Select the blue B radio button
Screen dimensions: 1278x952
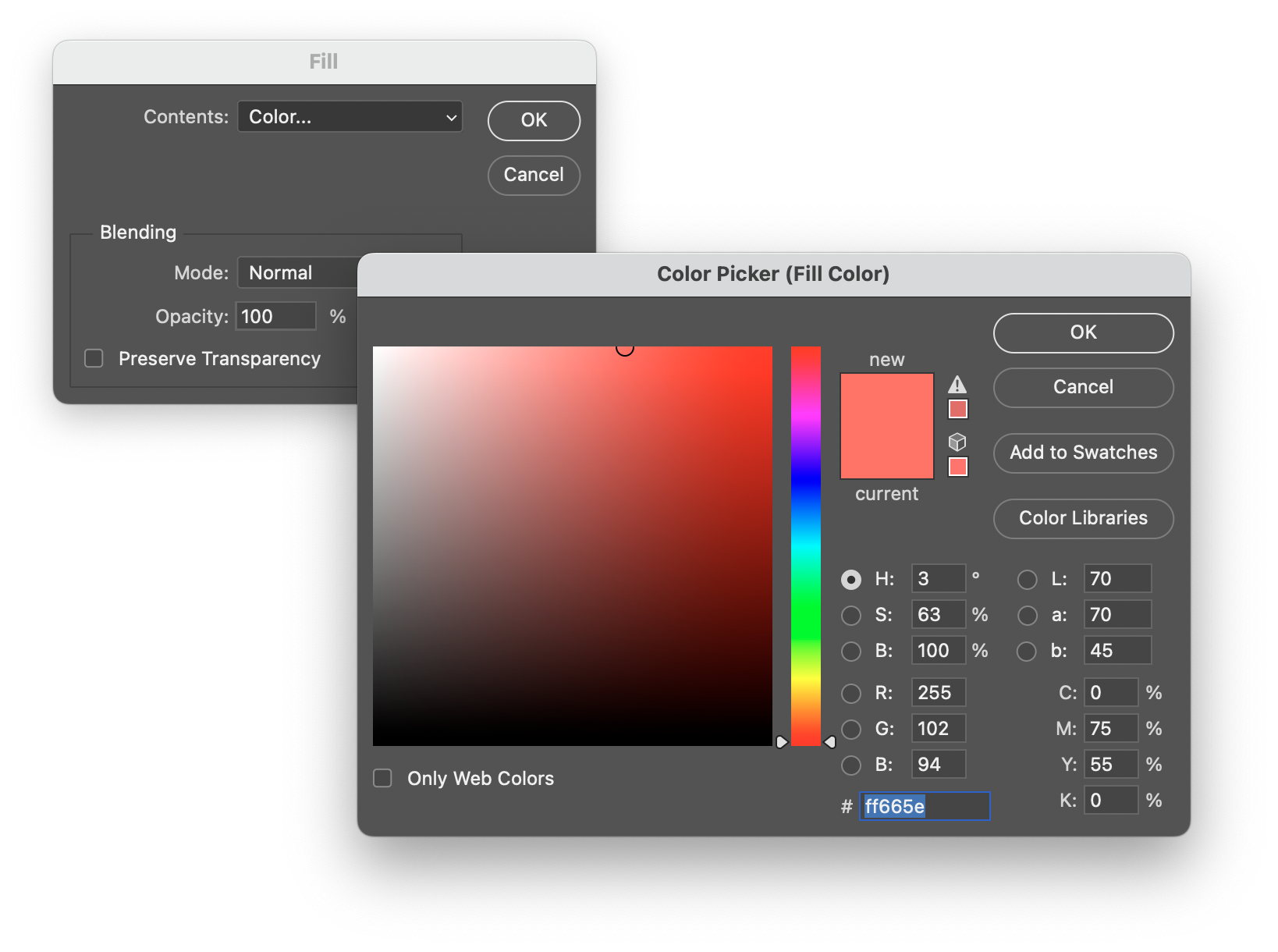click(x=851, y=766)
